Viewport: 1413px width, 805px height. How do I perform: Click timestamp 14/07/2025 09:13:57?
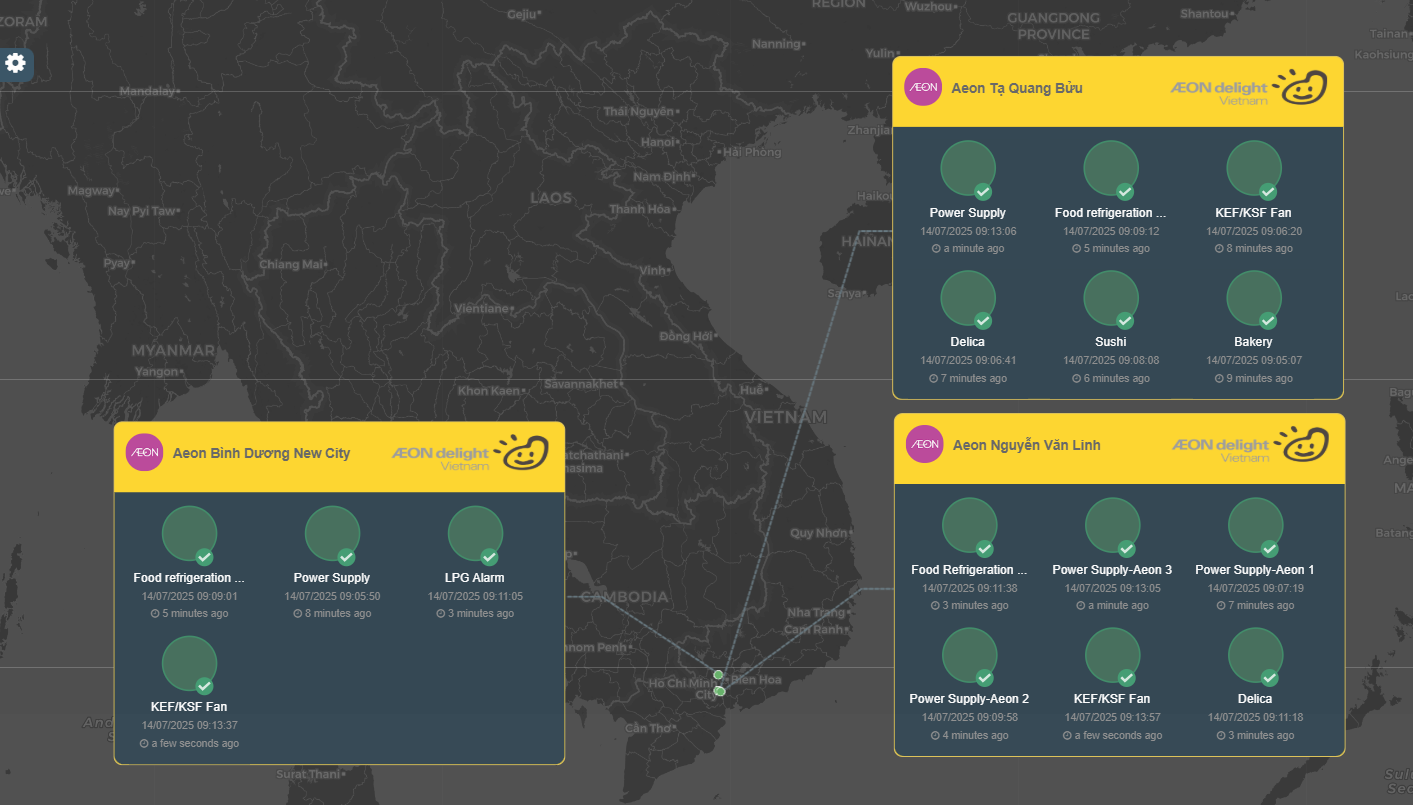(1113, 717)
